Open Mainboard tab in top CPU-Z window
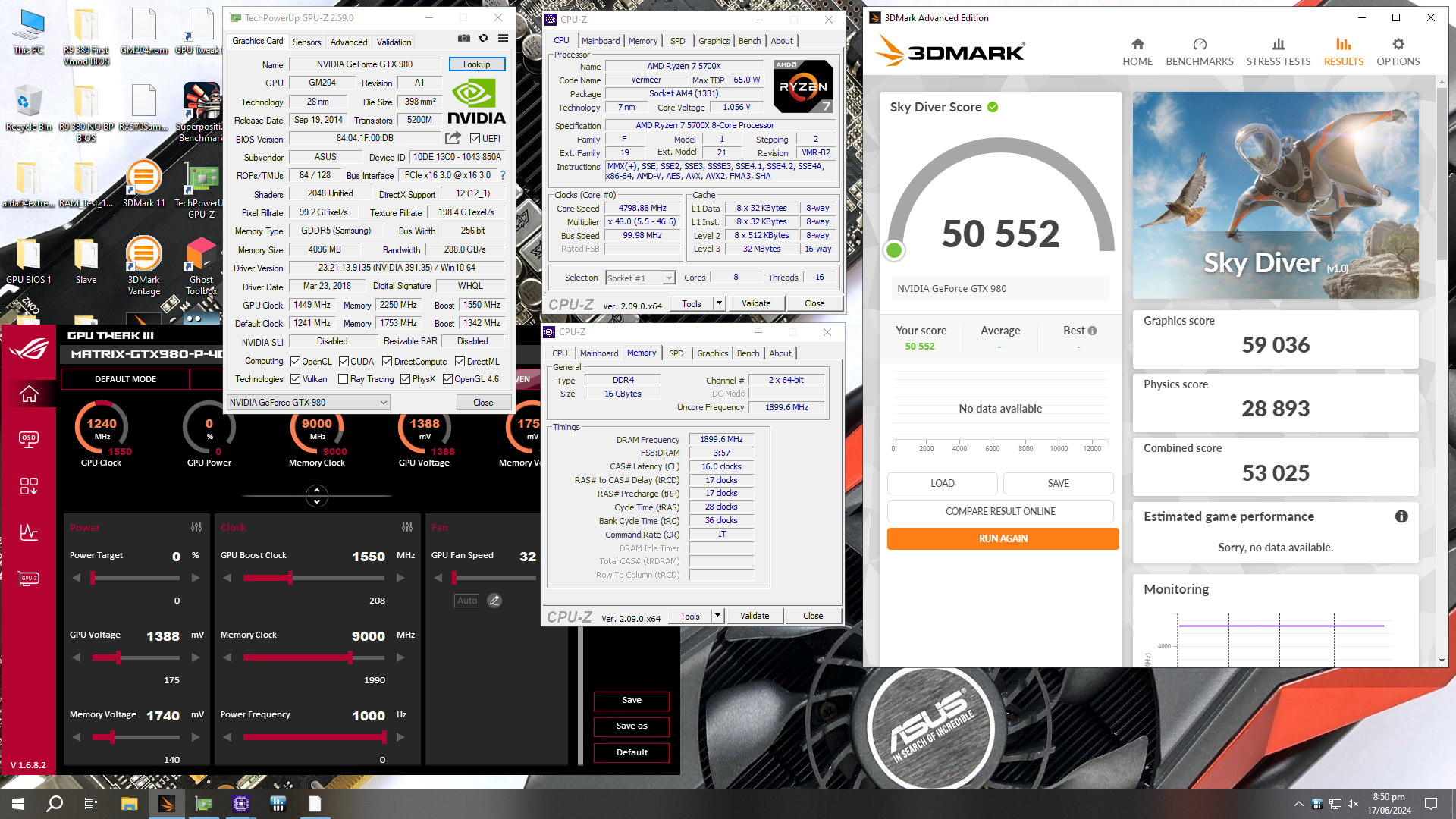1456x819 pixels. (x=601, y=41)
